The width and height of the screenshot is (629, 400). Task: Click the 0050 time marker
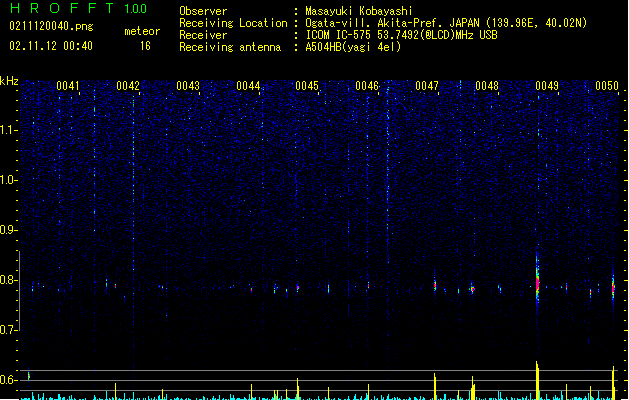point(607,86)
